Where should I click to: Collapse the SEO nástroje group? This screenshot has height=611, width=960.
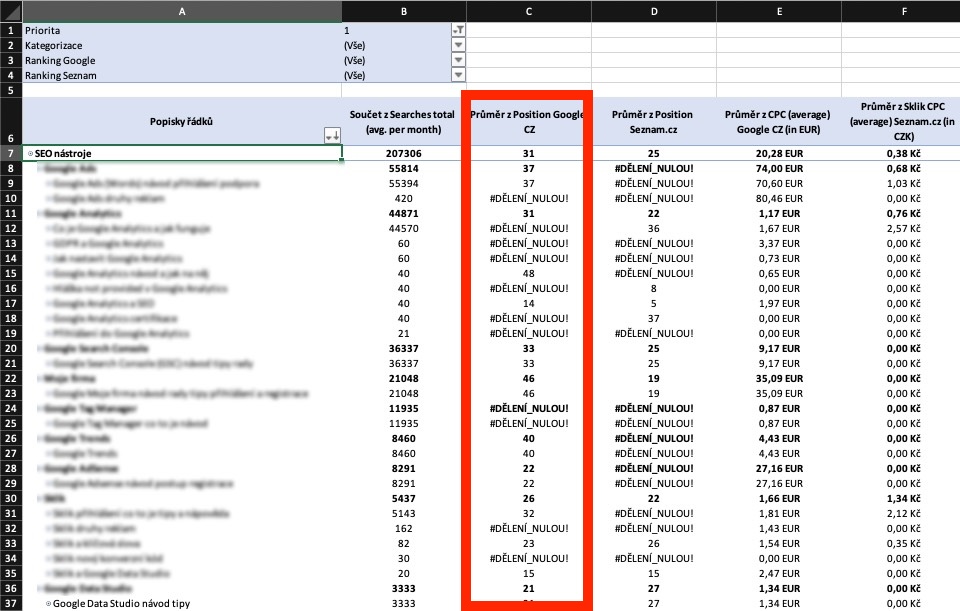click(30, 154)
